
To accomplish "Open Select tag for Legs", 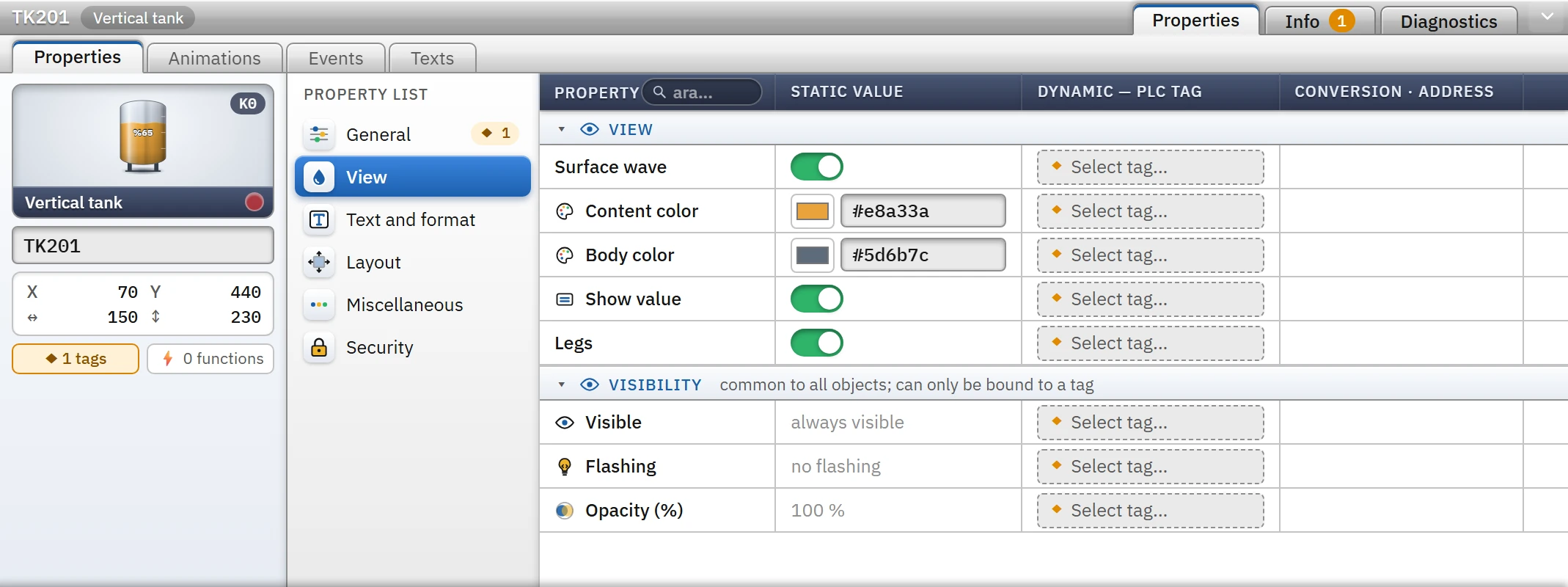I will [1150, 343].
